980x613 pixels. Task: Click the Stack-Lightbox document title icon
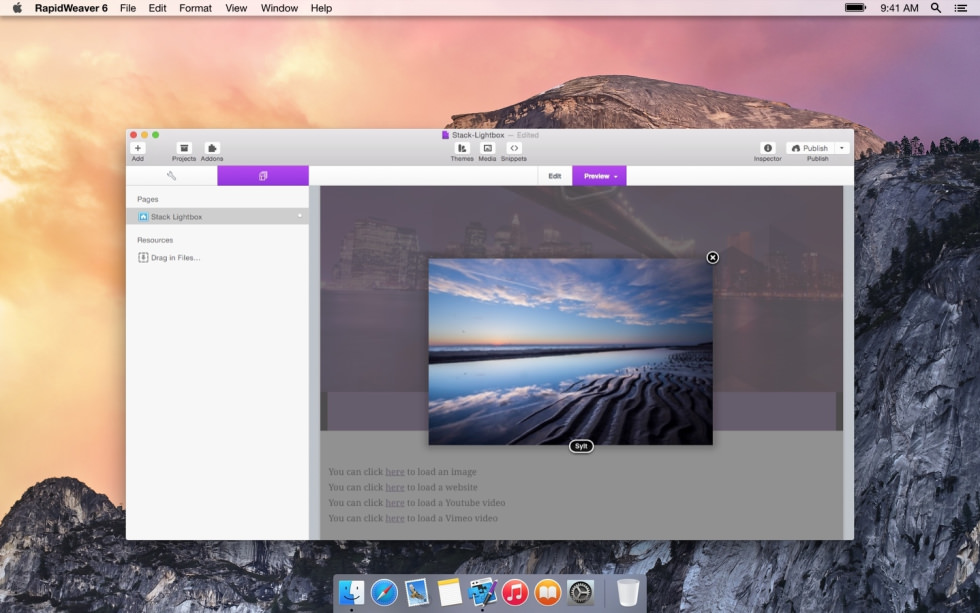point(446,135)
